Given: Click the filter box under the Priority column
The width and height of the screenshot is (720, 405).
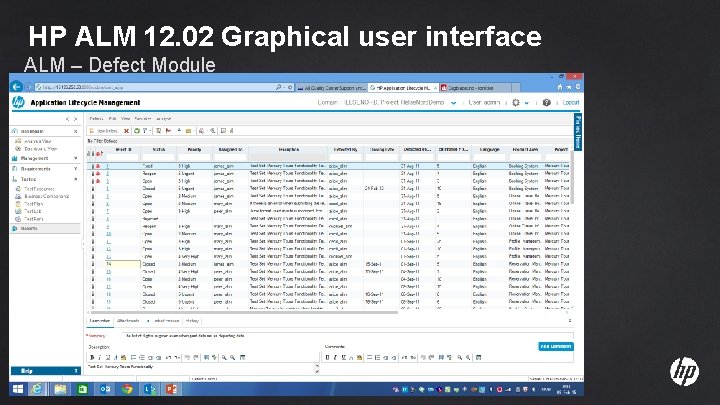Looking at the screenshot, I should 195,157.
